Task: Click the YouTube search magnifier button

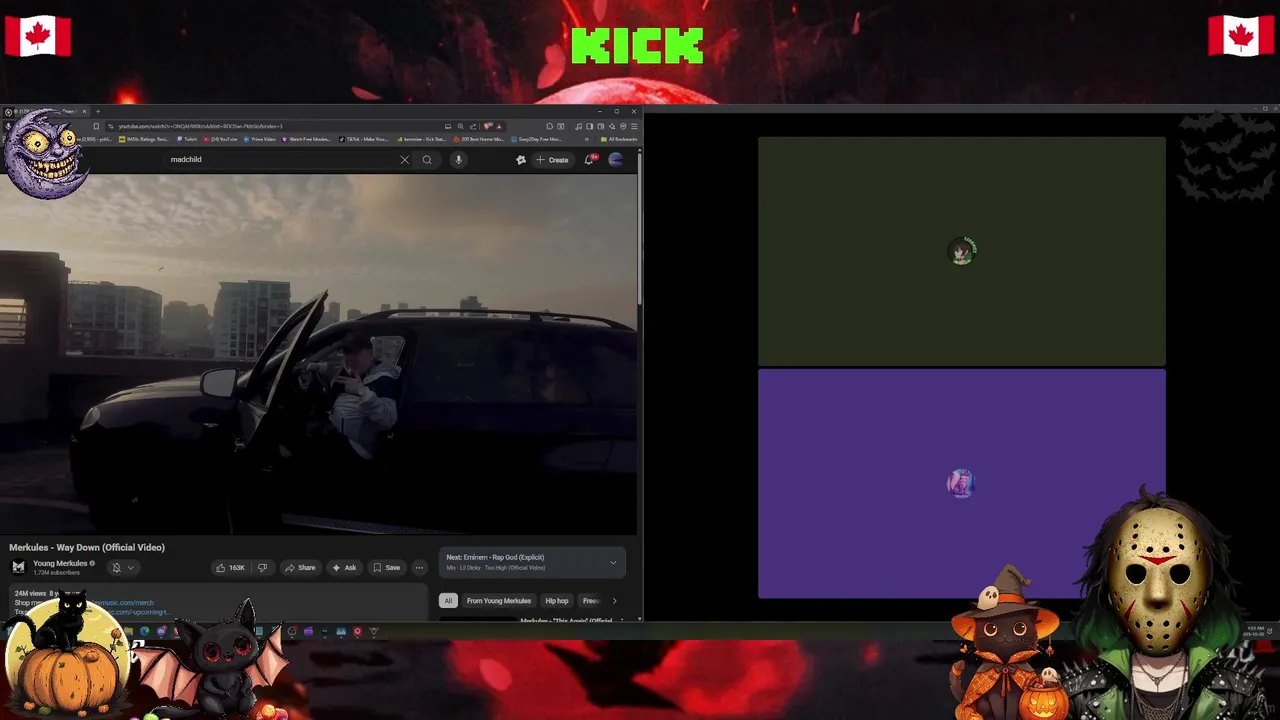Action: [427, 160]
